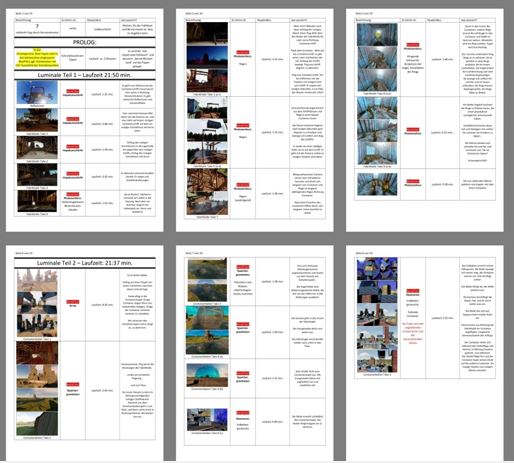
Task: Select the wooden beam scaffolding image
Action: pos(207,180)
